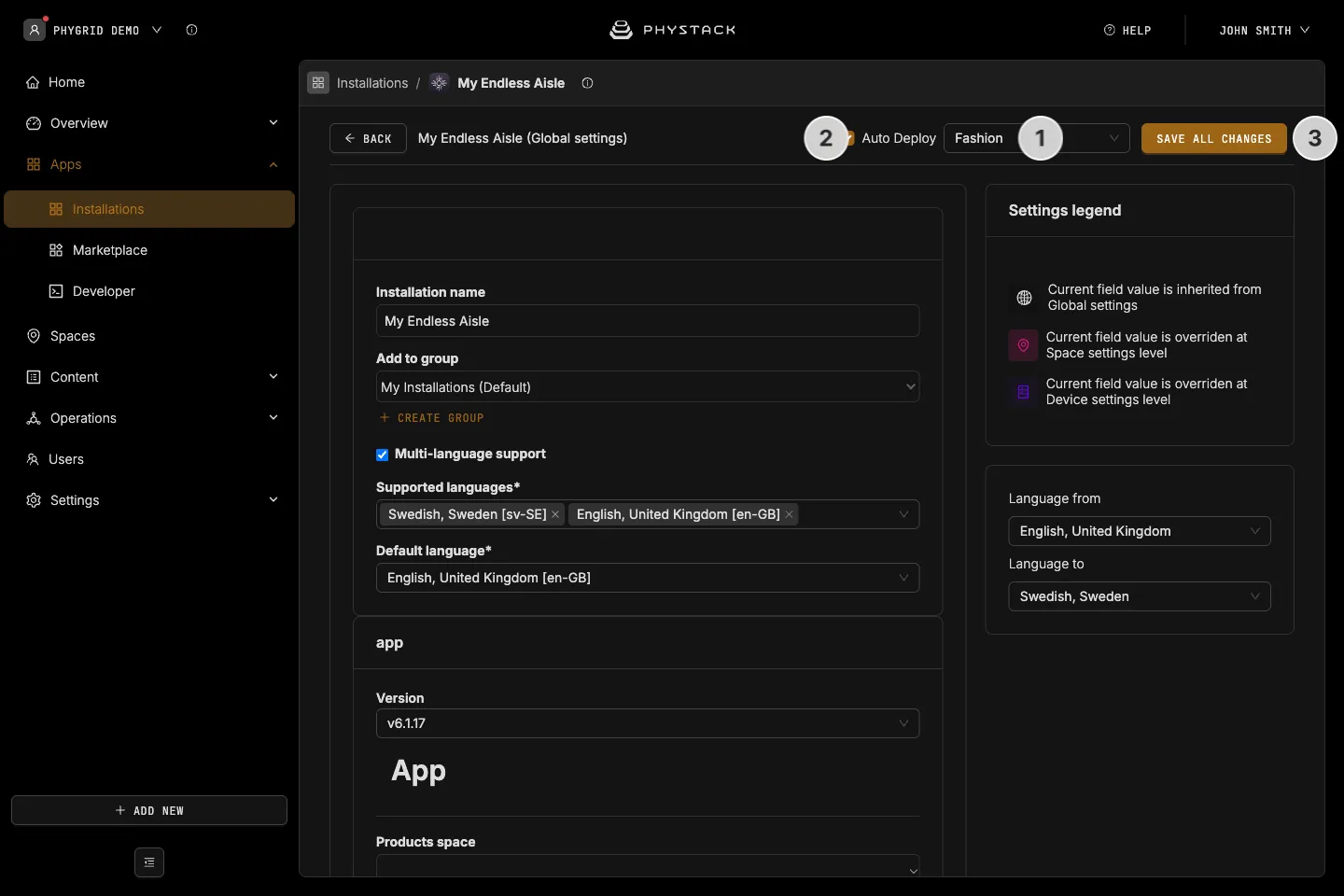Toggle Multi-language support checkbox
The height and width of the screenshot is (896, 1344).
click(382, 455)
